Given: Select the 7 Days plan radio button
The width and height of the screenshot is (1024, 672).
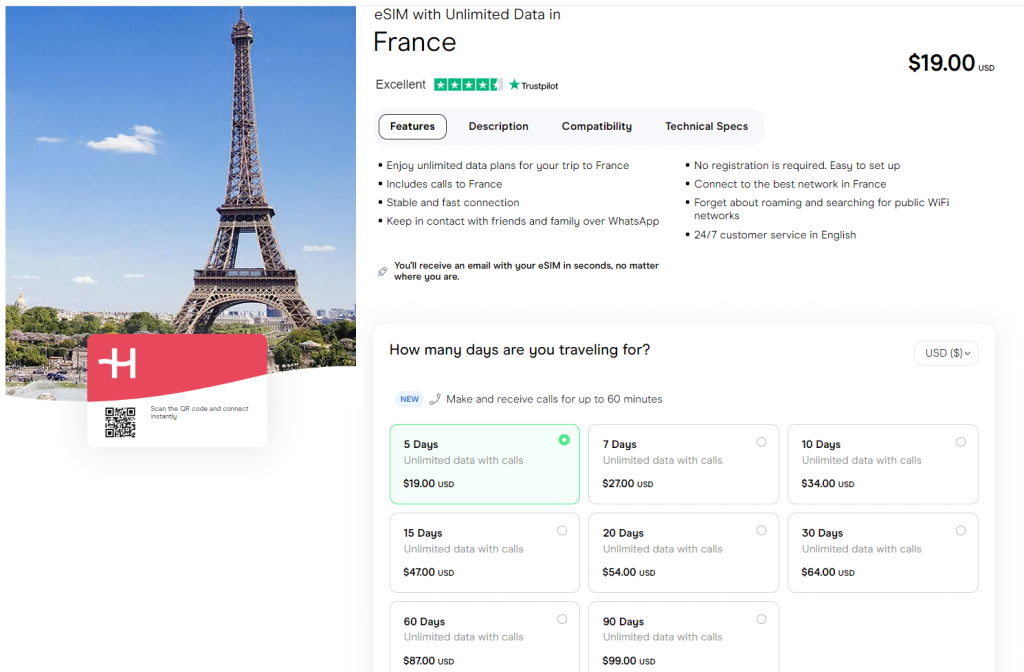Looking at the screenshot, I should point(761,441).
